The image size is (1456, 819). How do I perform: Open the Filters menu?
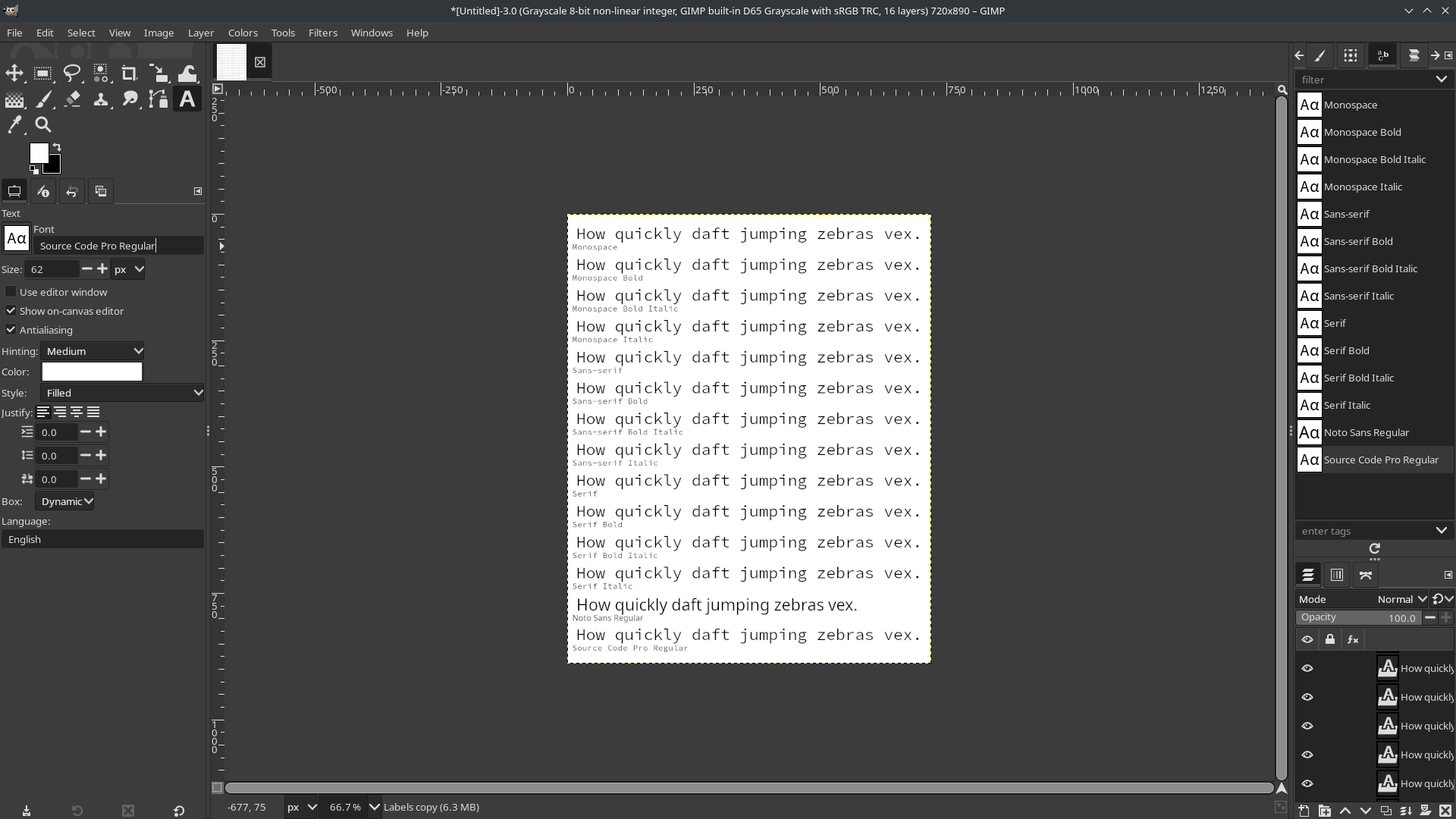click(x=322, y=33)
